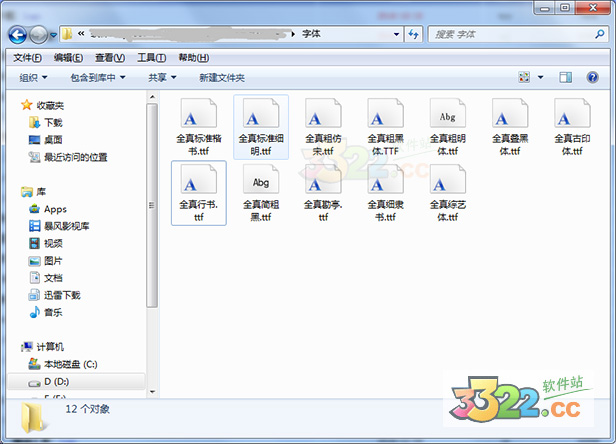Click the Forward navigation arrow
The image size is (616, 444).
(x=38, y=35)
